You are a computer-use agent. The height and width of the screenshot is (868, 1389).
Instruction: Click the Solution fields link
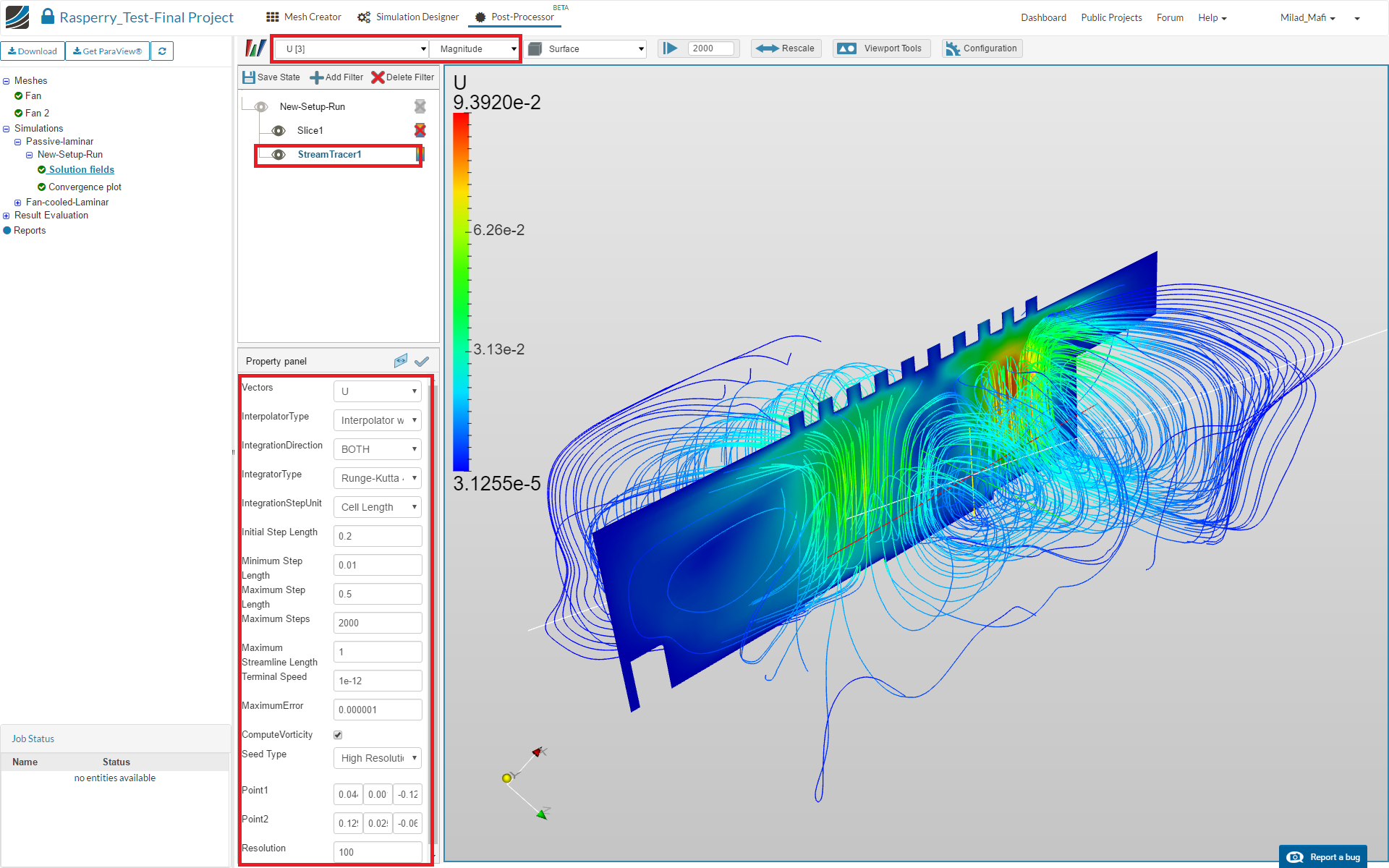click(81, 170)
